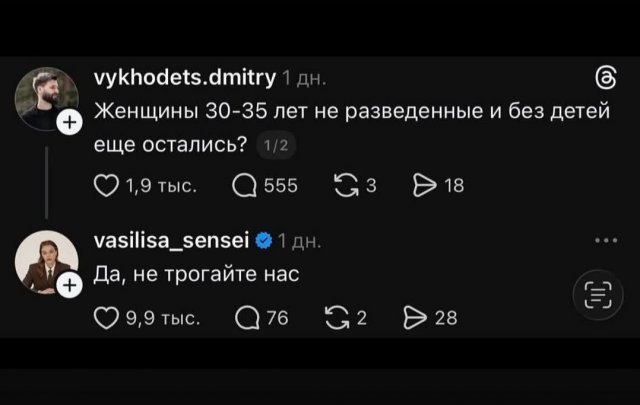Tap the text scan floating button
The height and width of the screenshot is (405, 640).
598,295
